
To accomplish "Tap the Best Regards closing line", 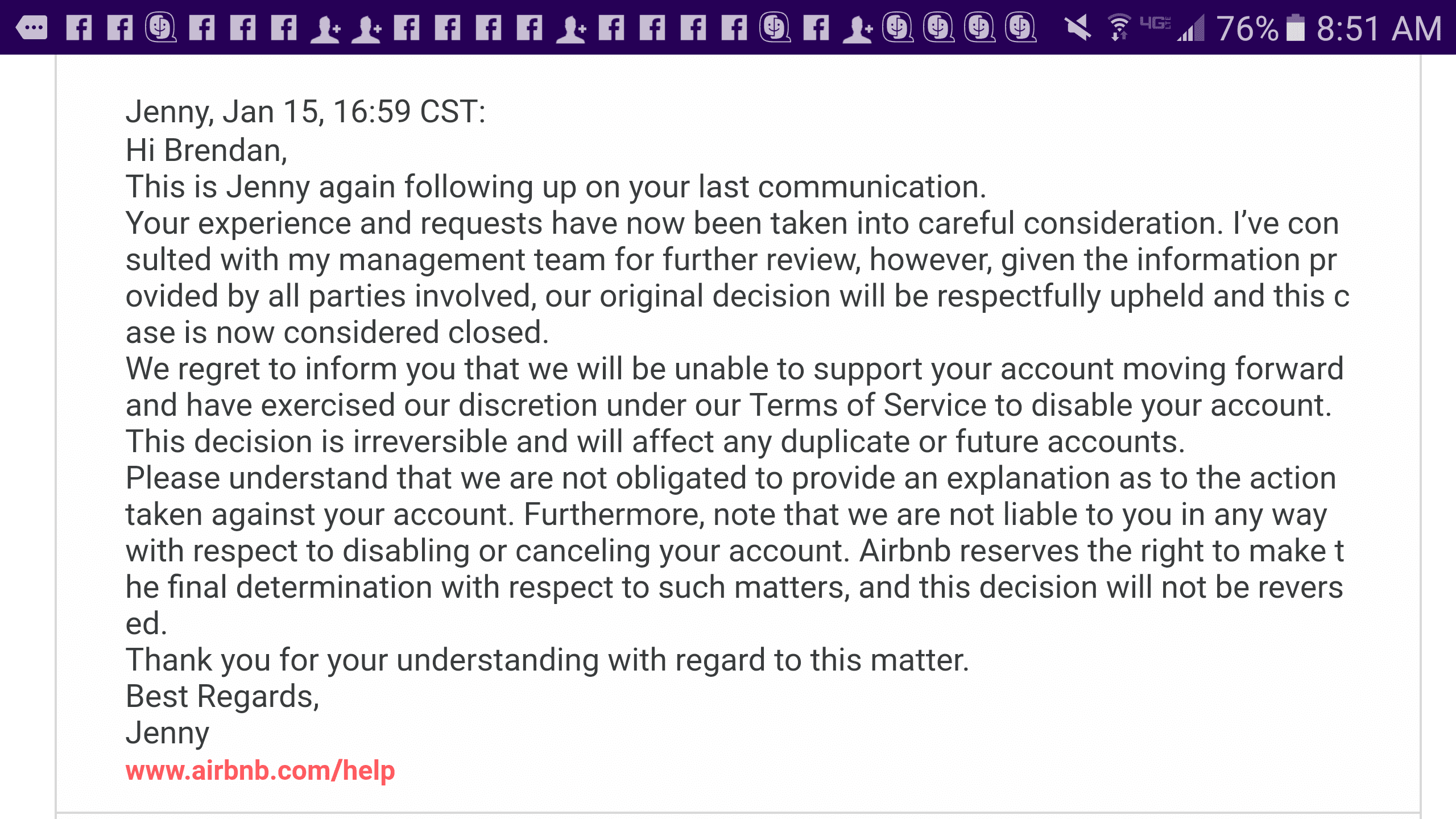I will point(222,697).
